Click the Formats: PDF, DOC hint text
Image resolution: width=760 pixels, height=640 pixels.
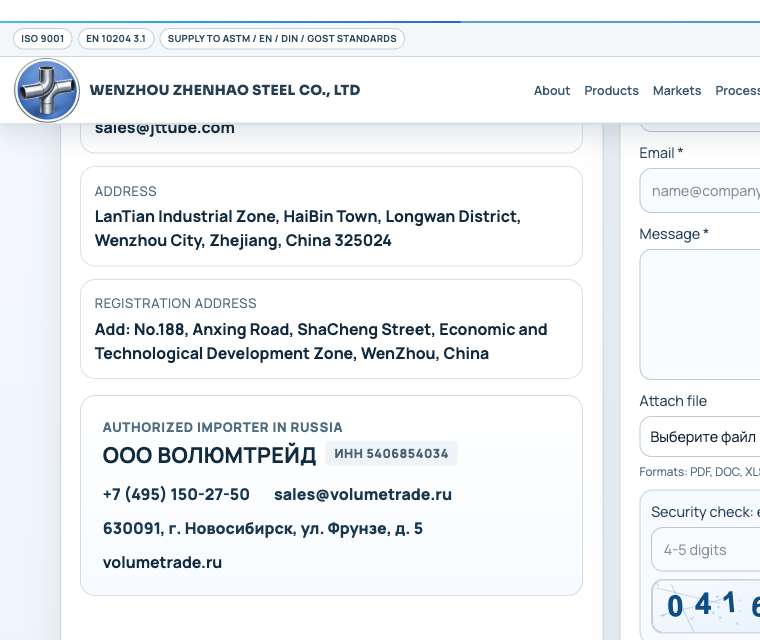pos(699,472)
